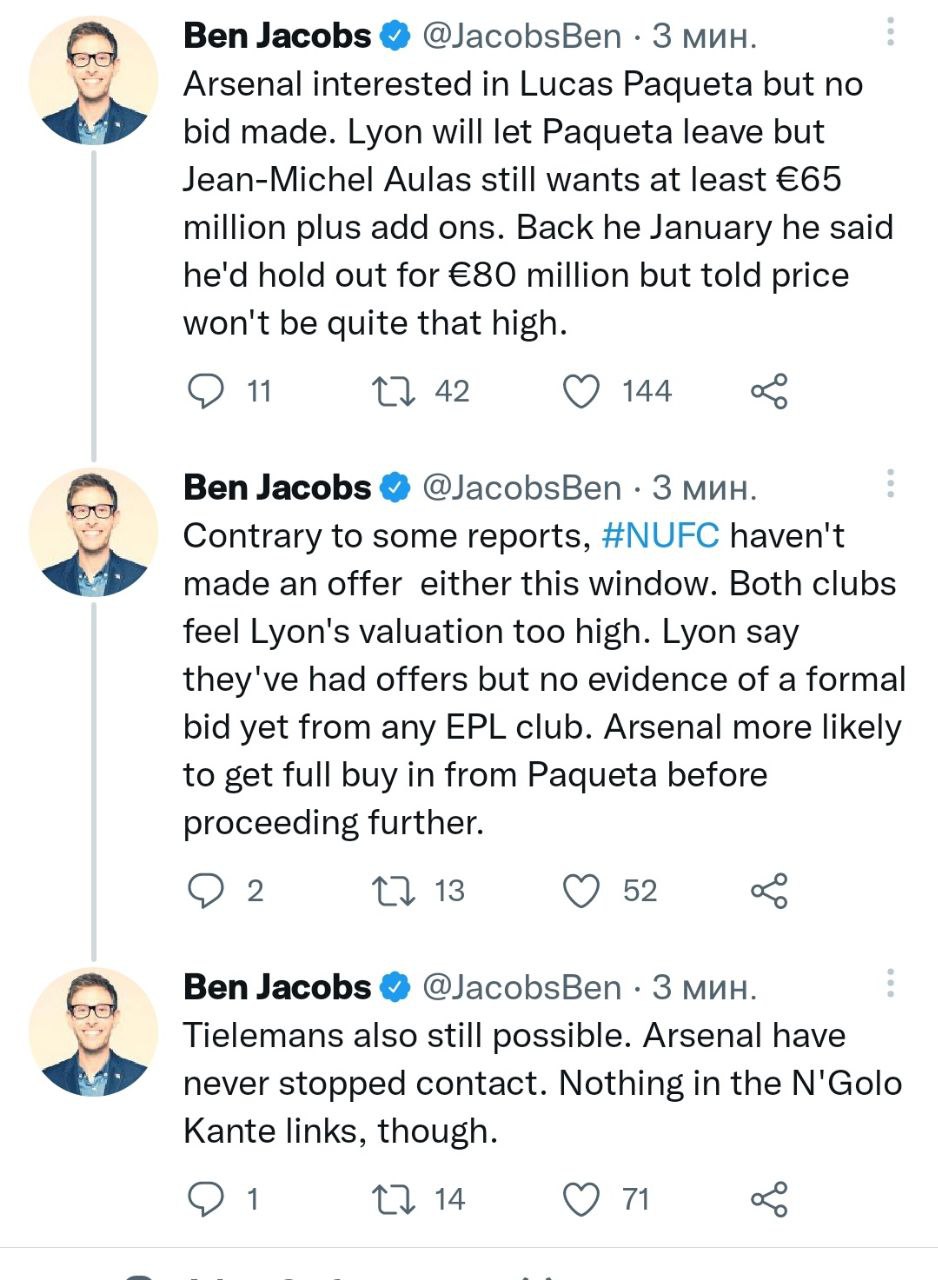Like the tweet with 144 likes
This screenshot has height=1280, width=938.
click(581, 391)
